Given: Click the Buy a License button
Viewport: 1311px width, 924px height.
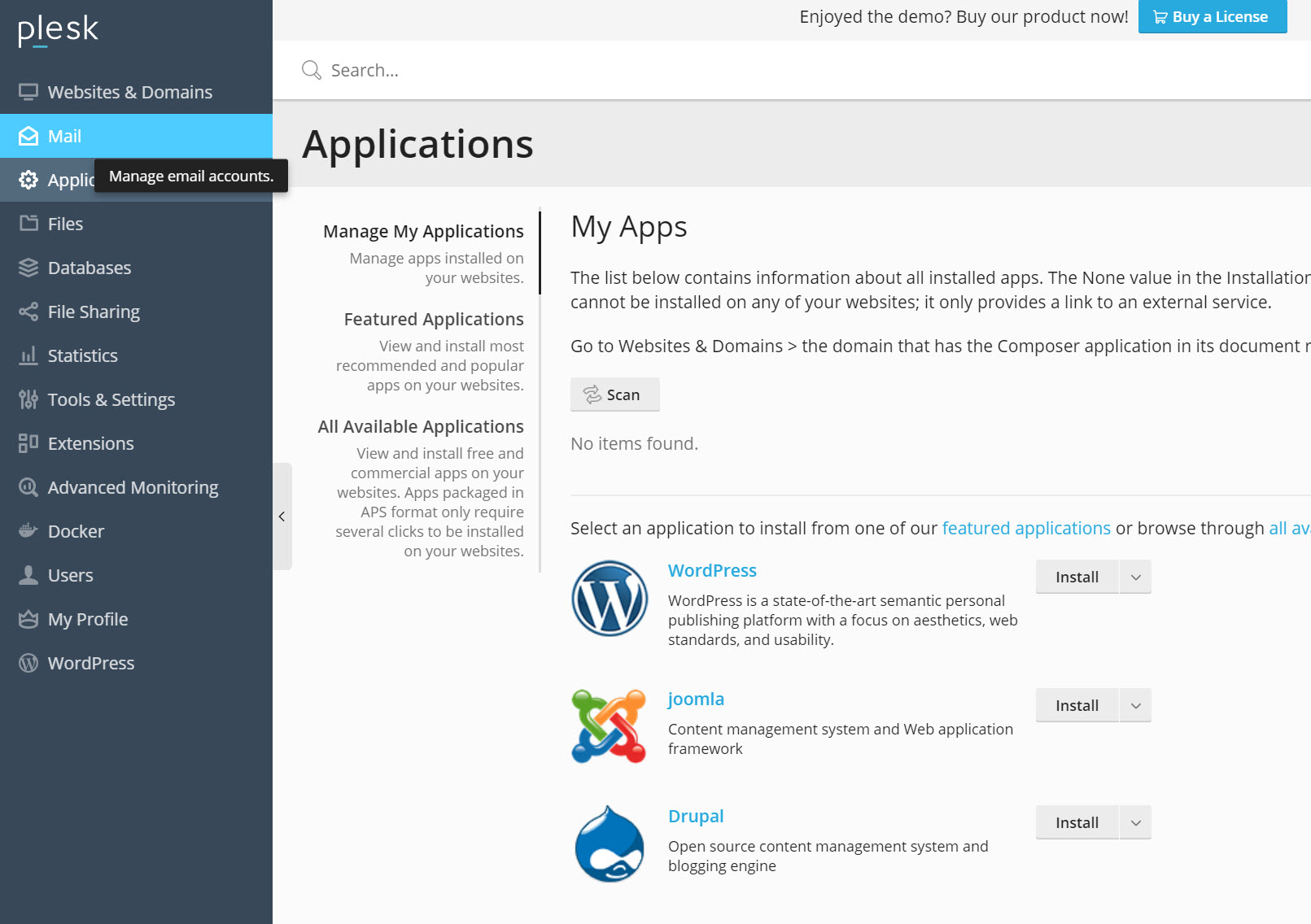Looking at the screenshot, I should [1212, 16].
